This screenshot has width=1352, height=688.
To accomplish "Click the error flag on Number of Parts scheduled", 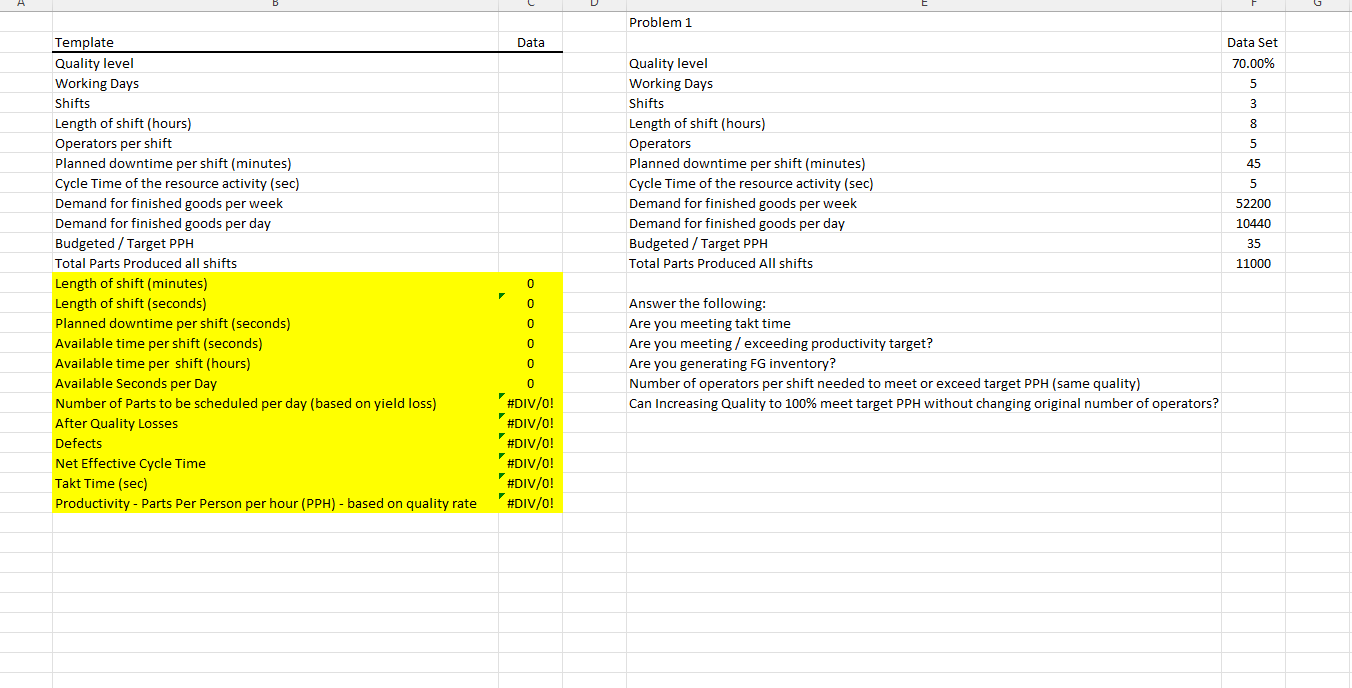I will pyautogui.click(x=500, y=397).
